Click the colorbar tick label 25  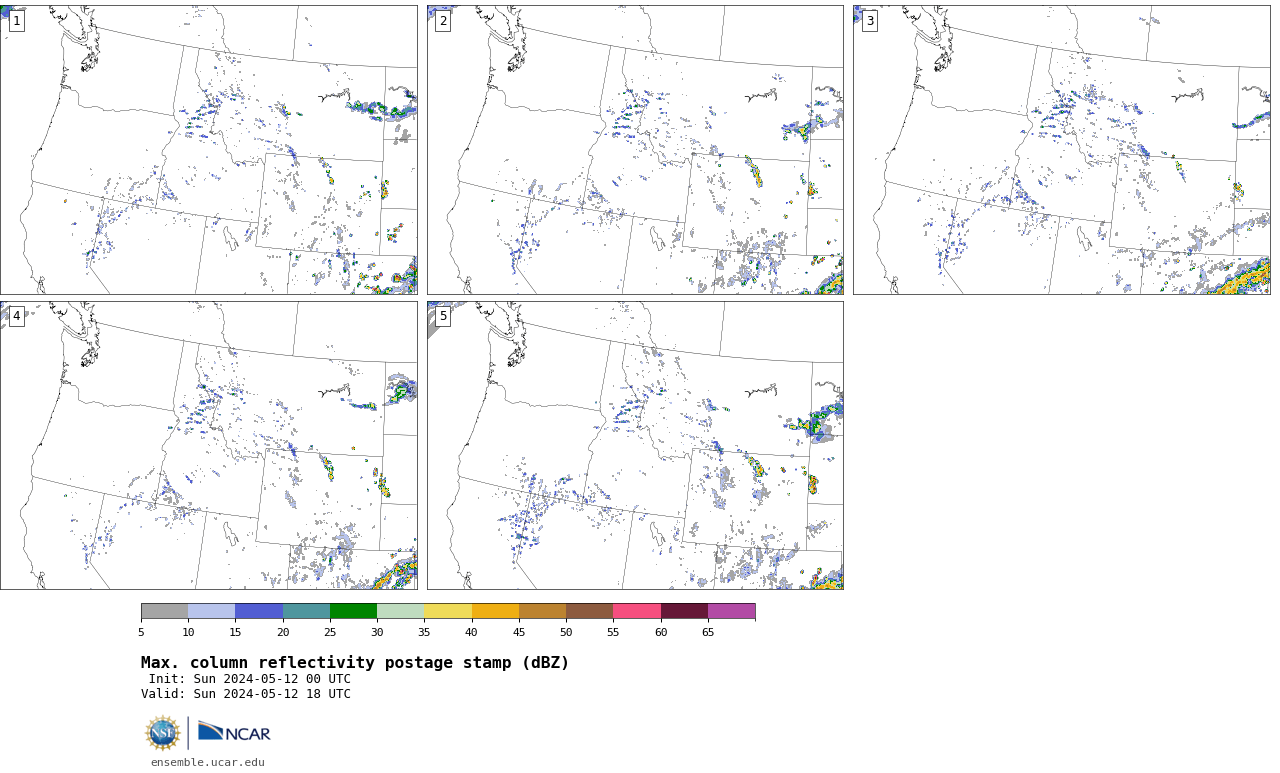(x=330, y=632)
